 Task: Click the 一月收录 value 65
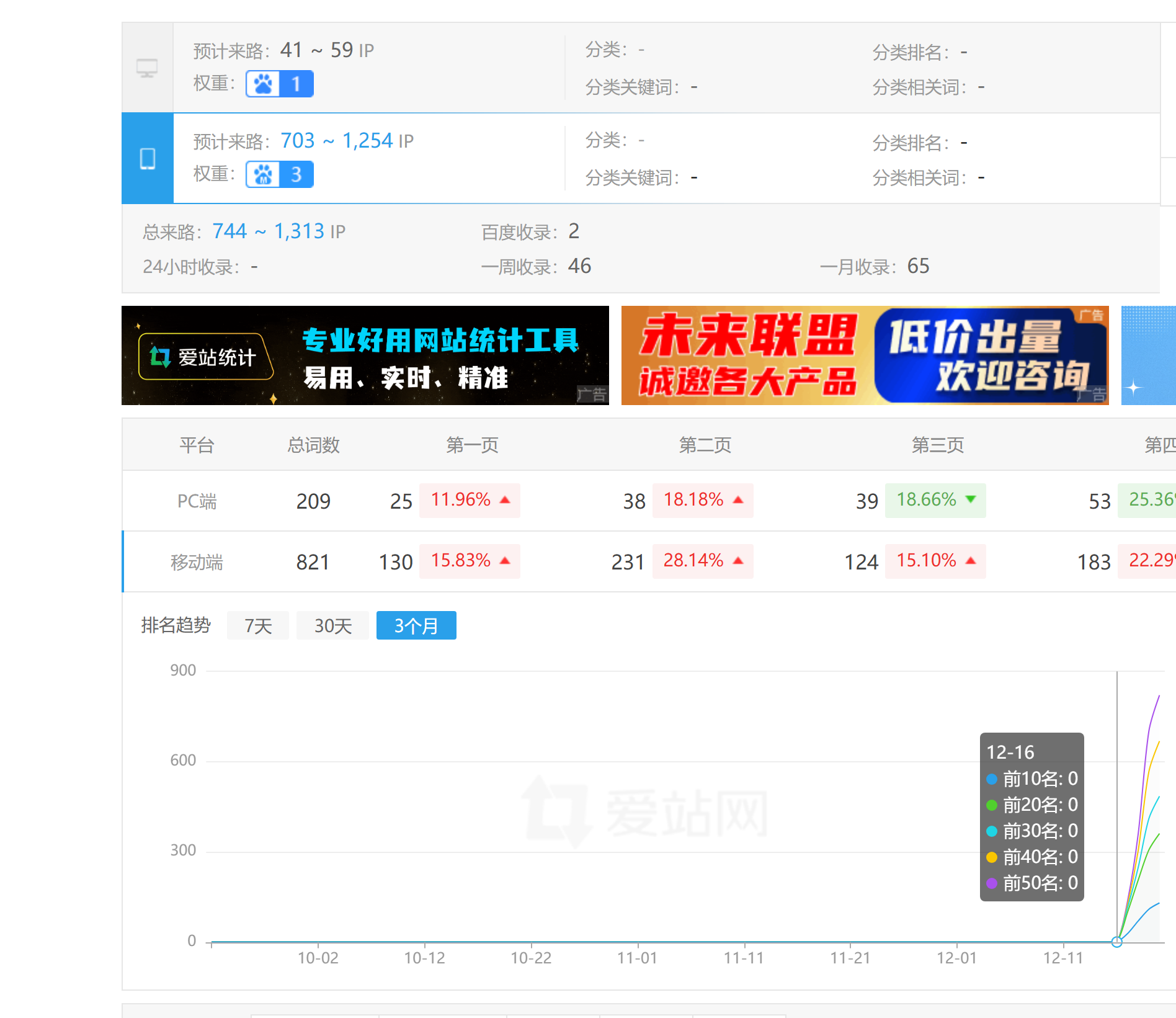[918, 266]
